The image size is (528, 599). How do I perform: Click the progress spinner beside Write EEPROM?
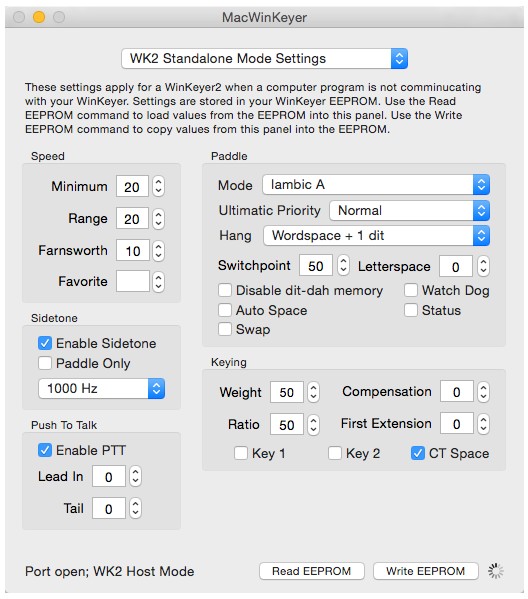[x=496, y=571]
